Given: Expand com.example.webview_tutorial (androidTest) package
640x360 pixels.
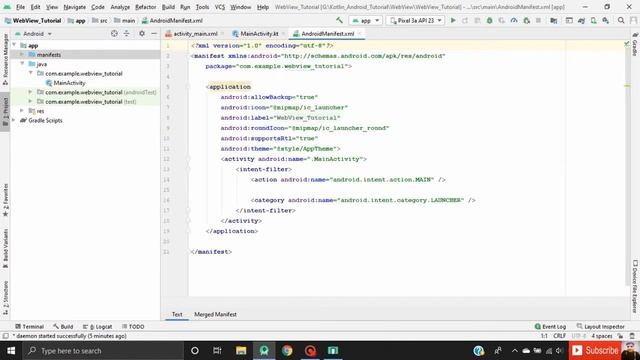Looking at the screenshot, I should (x=30, y=92).
